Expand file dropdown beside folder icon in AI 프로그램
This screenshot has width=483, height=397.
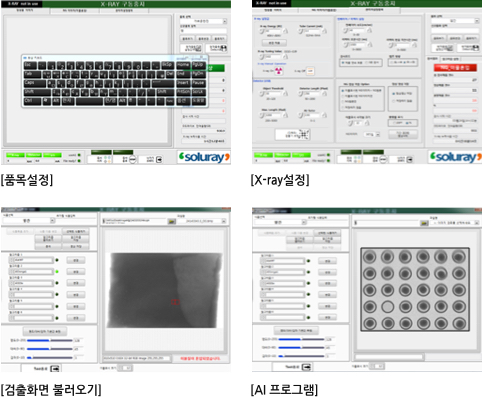[477, 223]
